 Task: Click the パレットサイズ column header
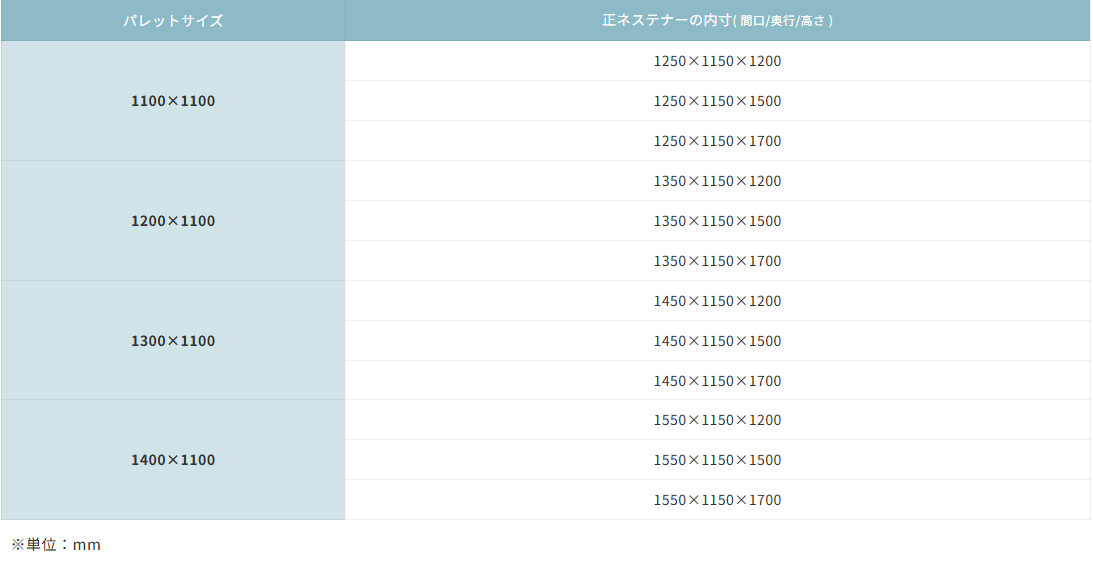click(x=173, y=20)
